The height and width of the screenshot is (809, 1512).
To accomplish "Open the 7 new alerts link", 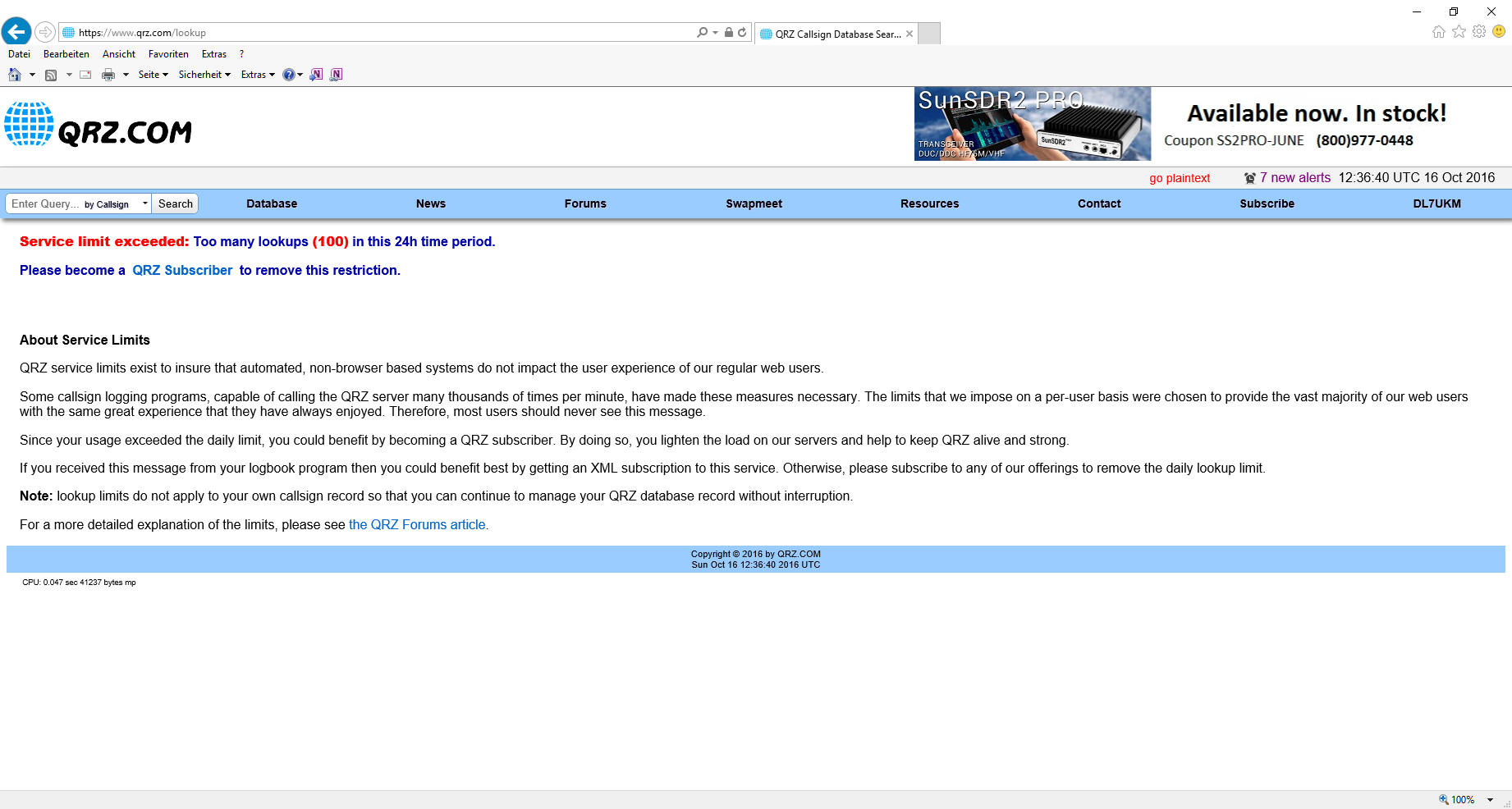I will tap(1295, 178).
